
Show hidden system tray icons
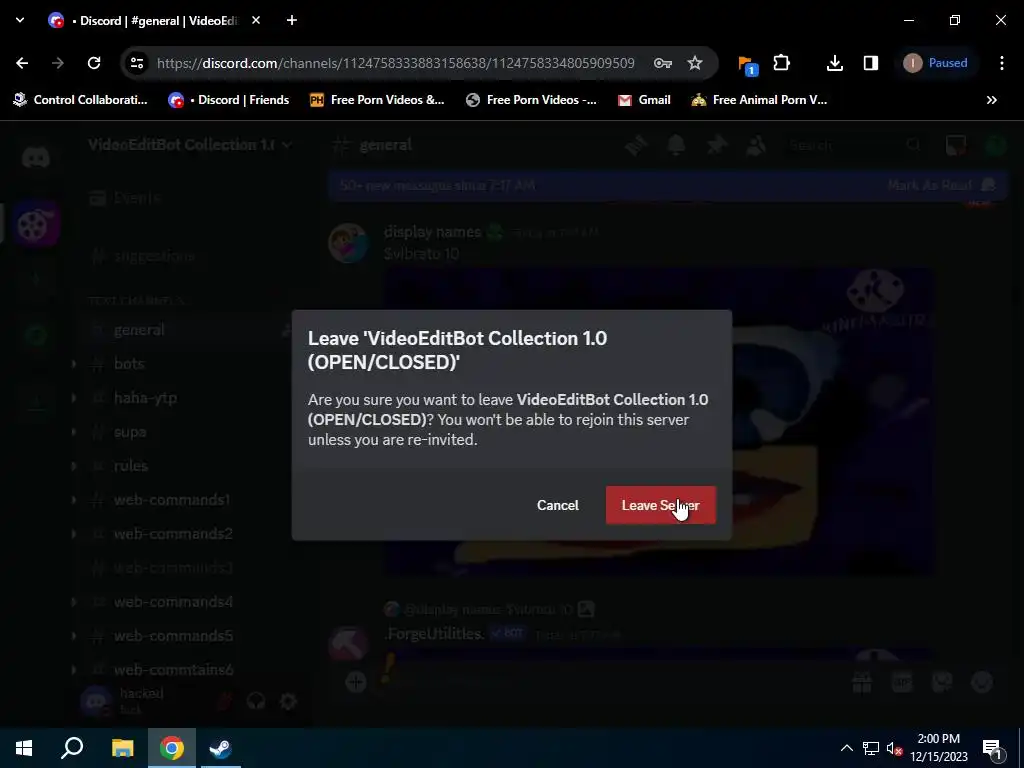[846, 748]
